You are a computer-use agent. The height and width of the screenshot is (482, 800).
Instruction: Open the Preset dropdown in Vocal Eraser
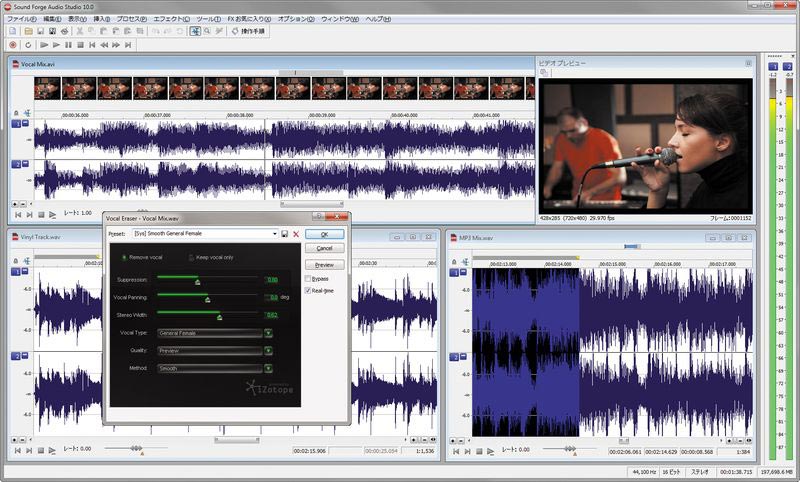point(274,234)
